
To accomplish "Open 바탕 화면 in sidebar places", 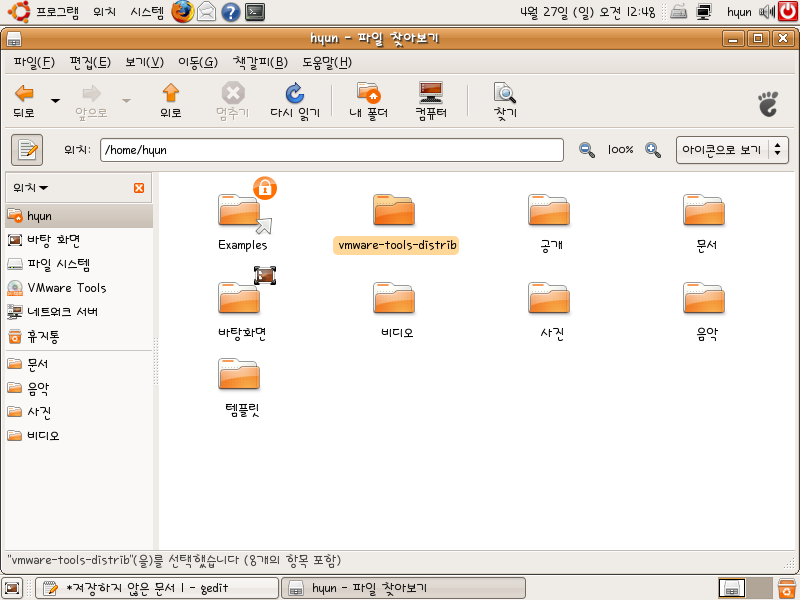I will tap(79, 240).
